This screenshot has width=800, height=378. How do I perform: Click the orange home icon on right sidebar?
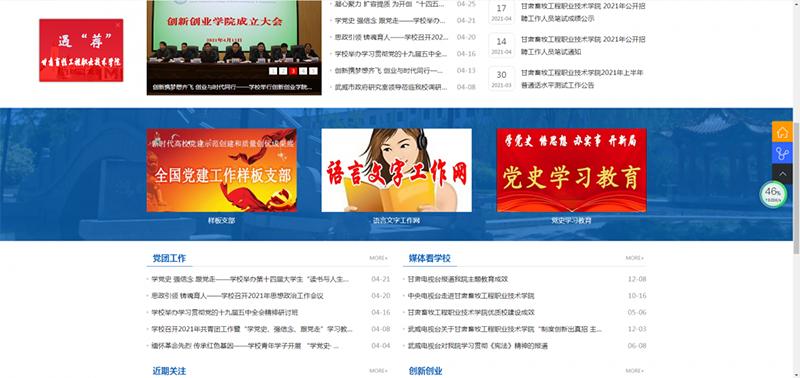tap(782, 132)
